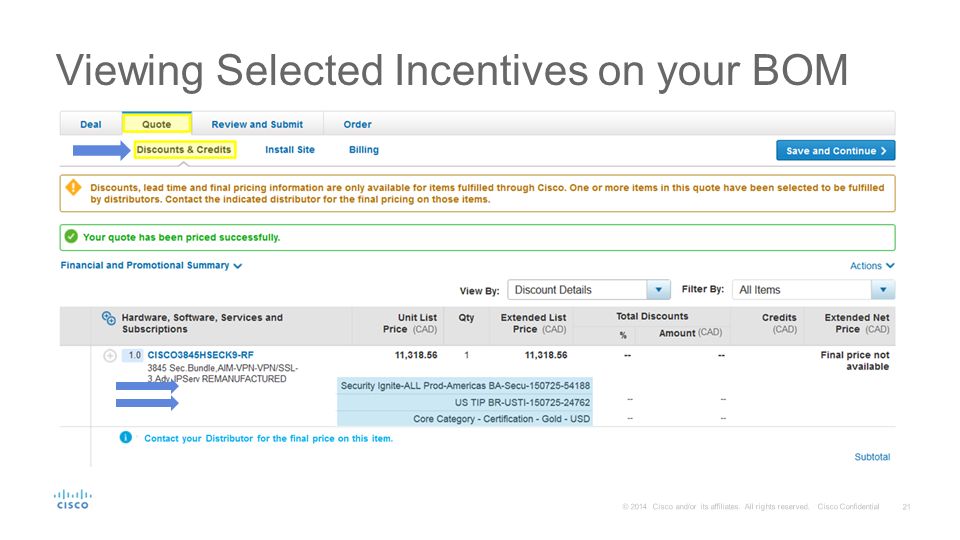The height and width of the screenshot is (540, 960).
Task: Click Extended Net Price column header
Action: pyautogui.click(x=857, y=323)
